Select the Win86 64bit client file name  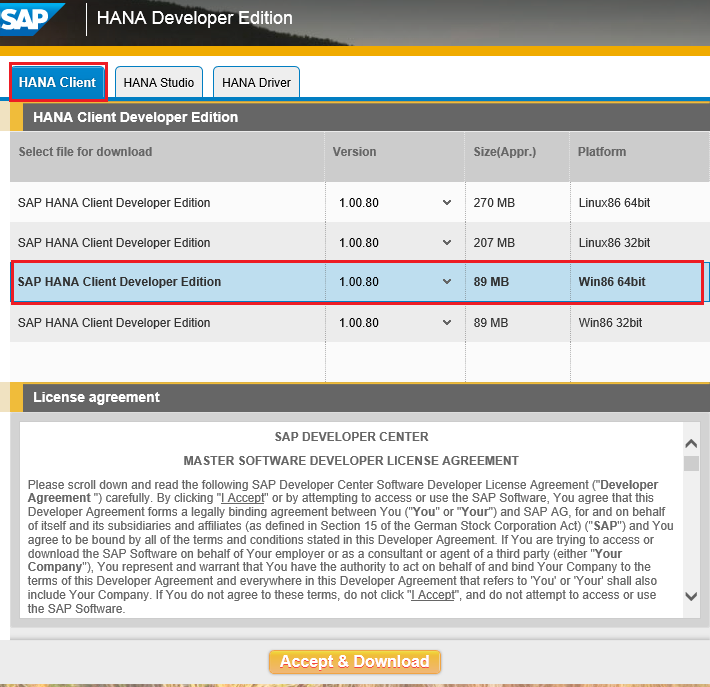coord(119,282)
